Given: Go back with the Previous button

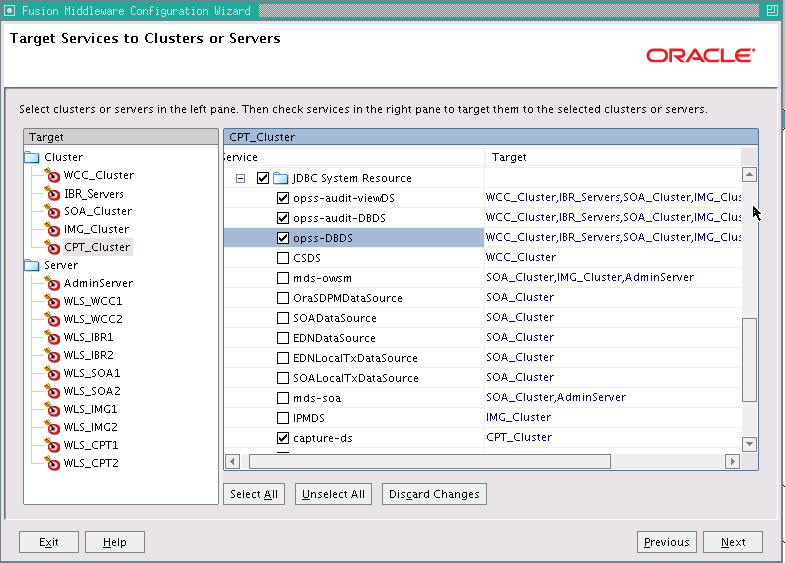Looking at the screenshot, I should 666,542.
